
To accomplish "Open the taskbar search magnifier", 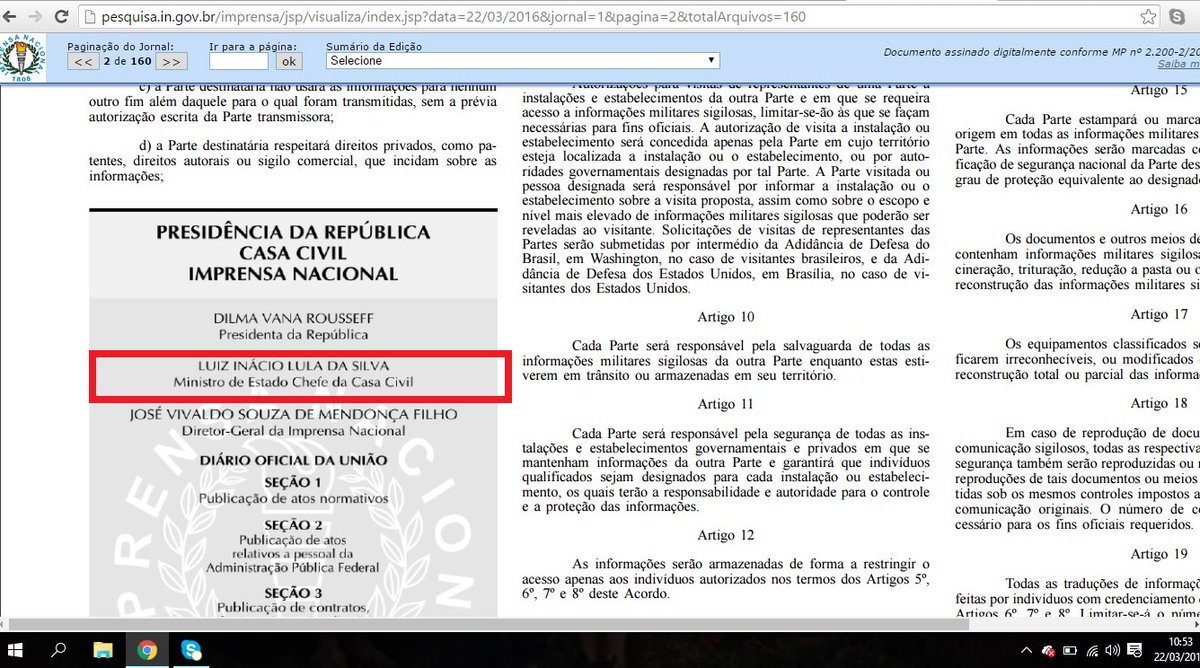I will pyautogui.click(x=60, y=651).
